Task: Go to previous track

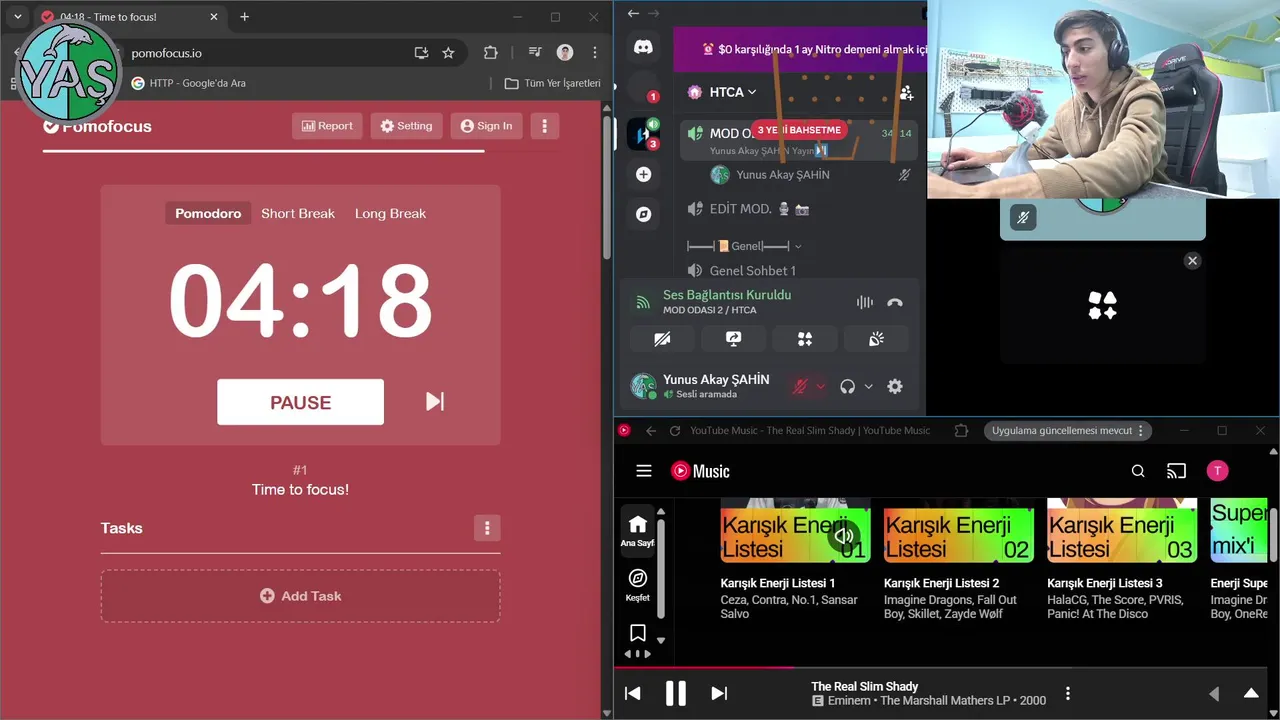Action: [632, 693]
